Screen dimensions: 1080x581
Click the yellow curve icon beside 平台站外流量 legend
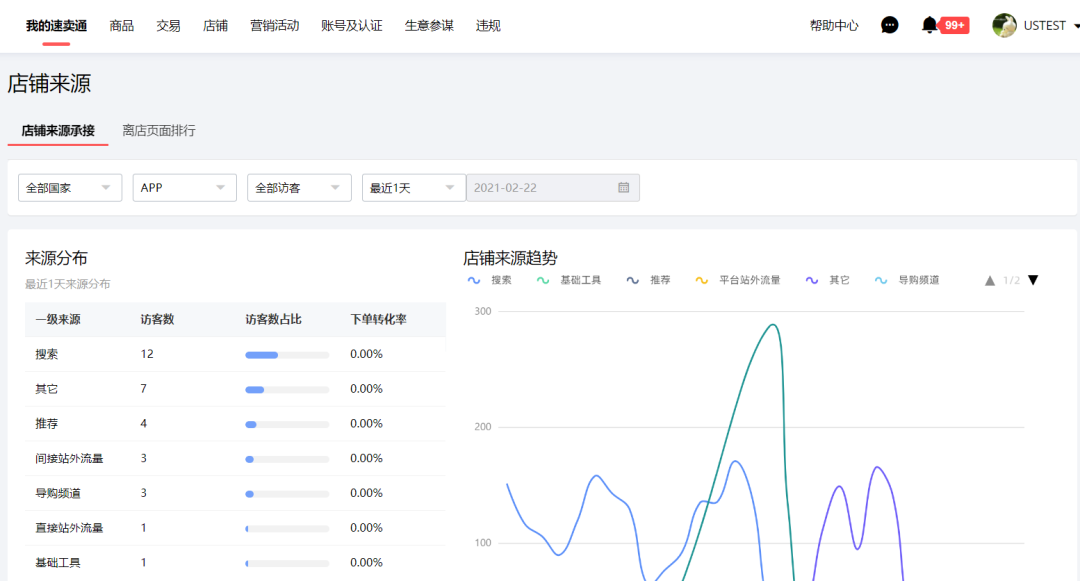(x=701, y=280)
